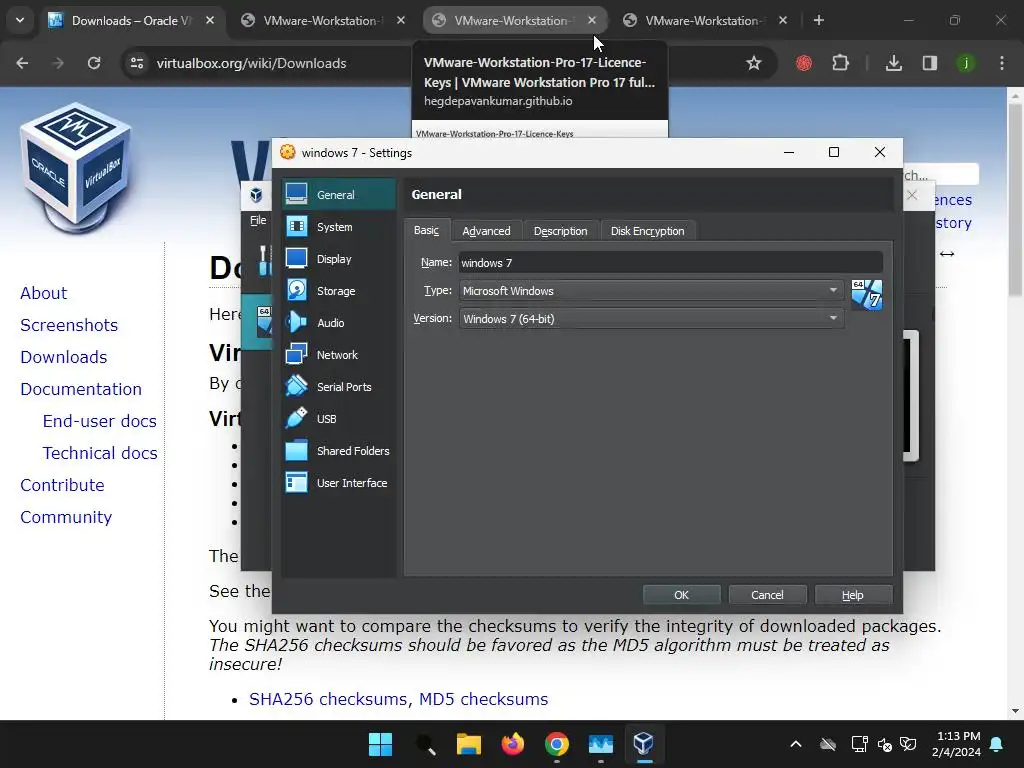This screenshot has width=1024, height=768.
Task: Toggle Chrome side panel icon
Action: [929, 63]
